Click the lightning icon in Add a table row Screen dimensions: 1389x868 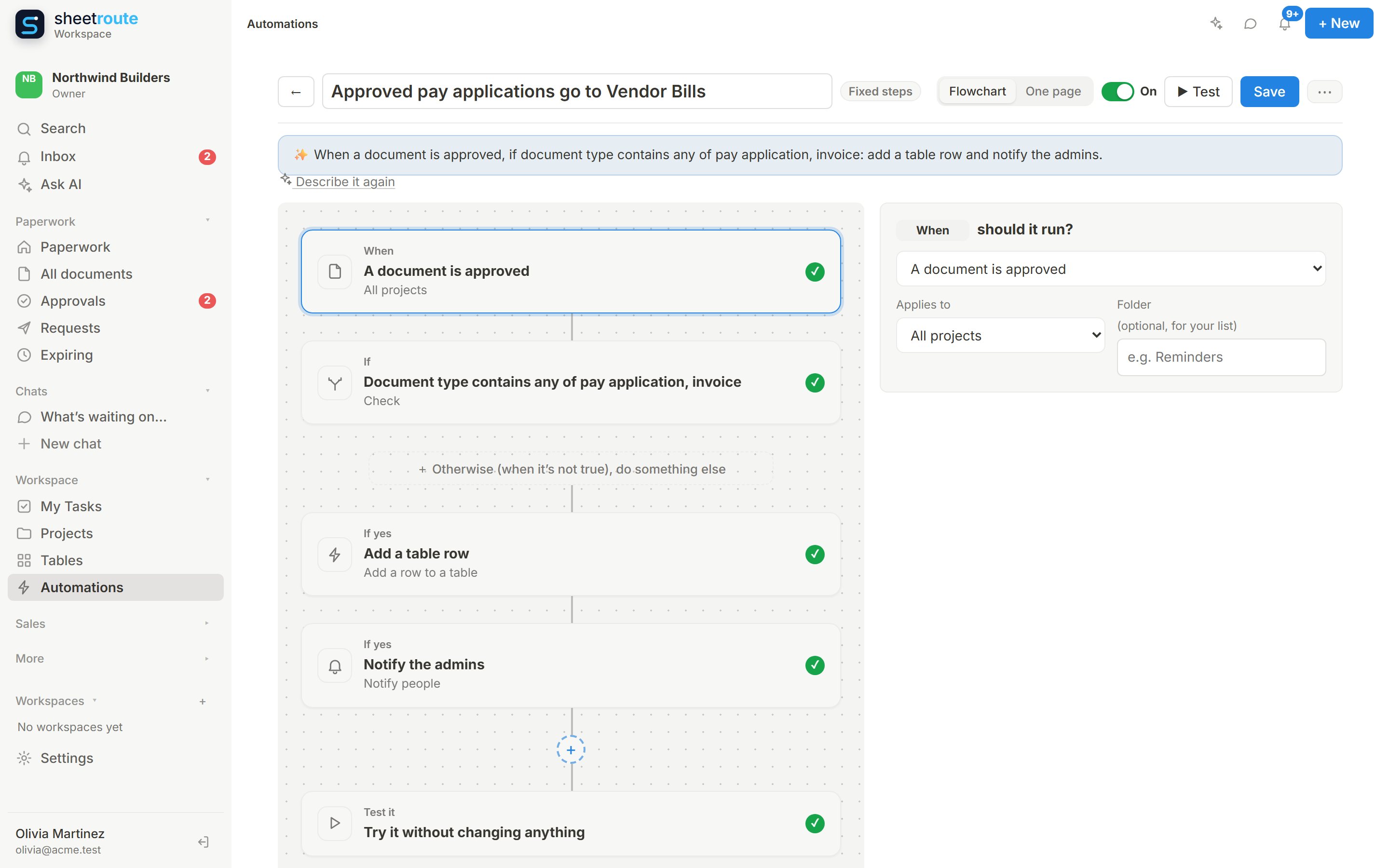click(335, 555)
